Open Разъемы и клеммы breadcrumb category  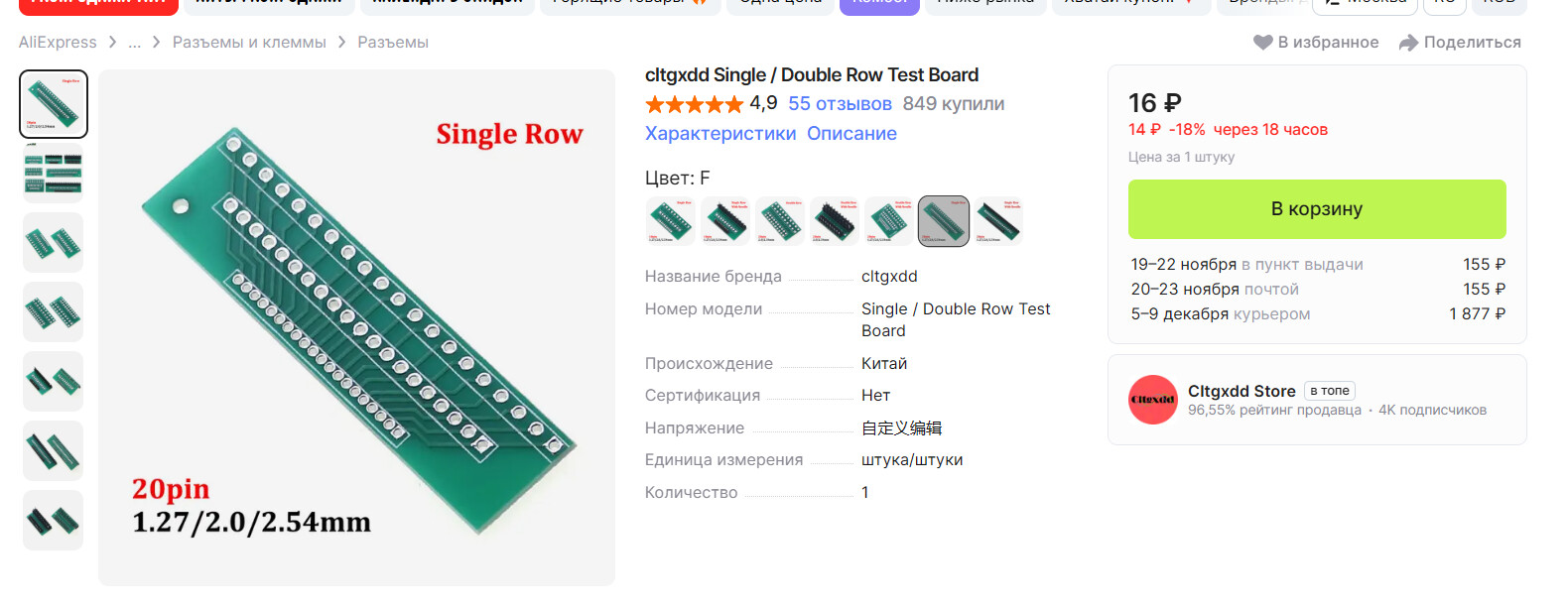tap(249, 43)
